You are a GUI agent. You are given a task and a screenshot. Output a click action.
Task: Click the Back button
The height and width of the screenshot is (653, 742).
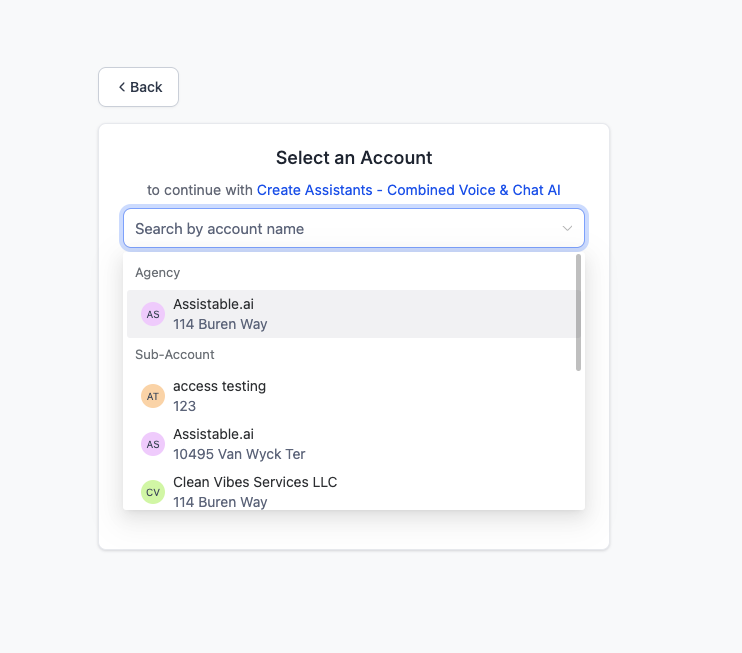(x=138, y=87)
